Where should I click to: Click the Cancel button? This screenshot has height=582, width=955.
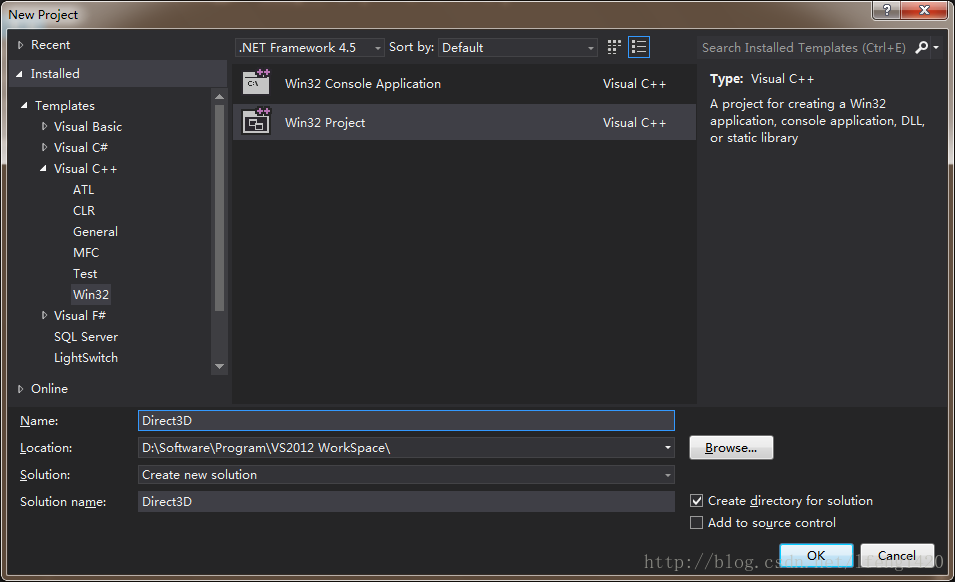pos(897,555)
